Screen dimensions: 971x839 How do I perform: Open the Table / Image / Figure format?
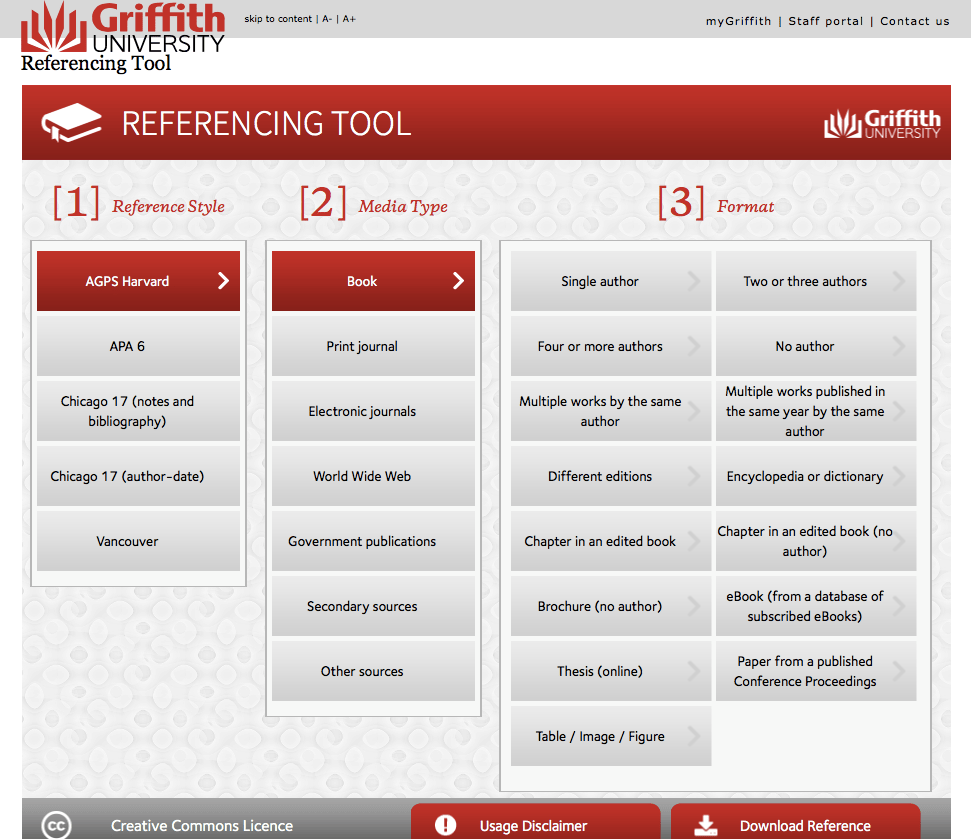click(611, 736)
